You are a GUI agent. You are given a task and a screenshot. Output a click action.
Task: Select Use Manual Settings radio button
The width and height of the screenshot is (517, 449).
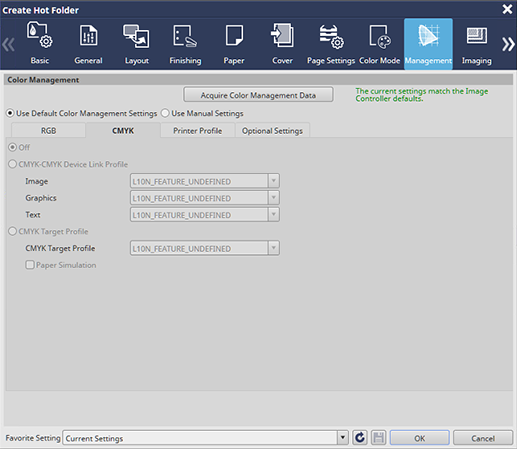(165, 113)
